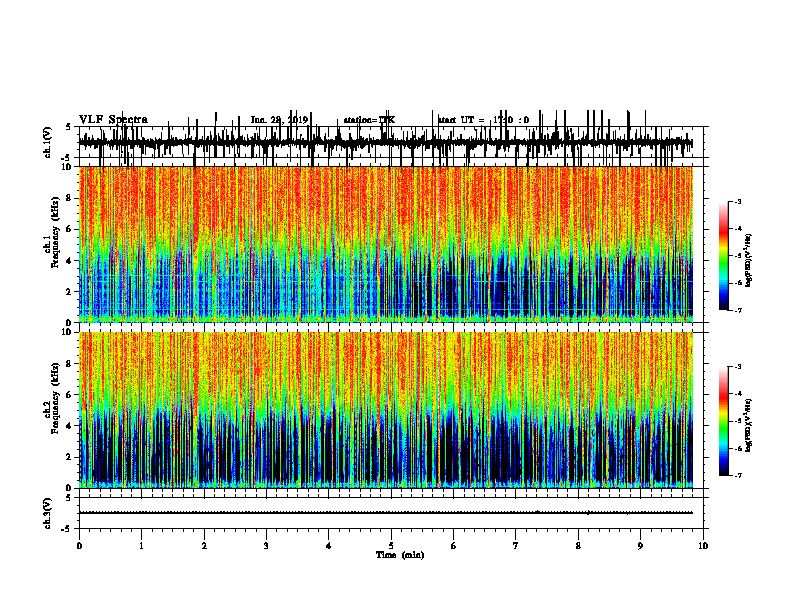Click the 4 kHz tick on ch.1 frequency axis

tap(69, 261)
